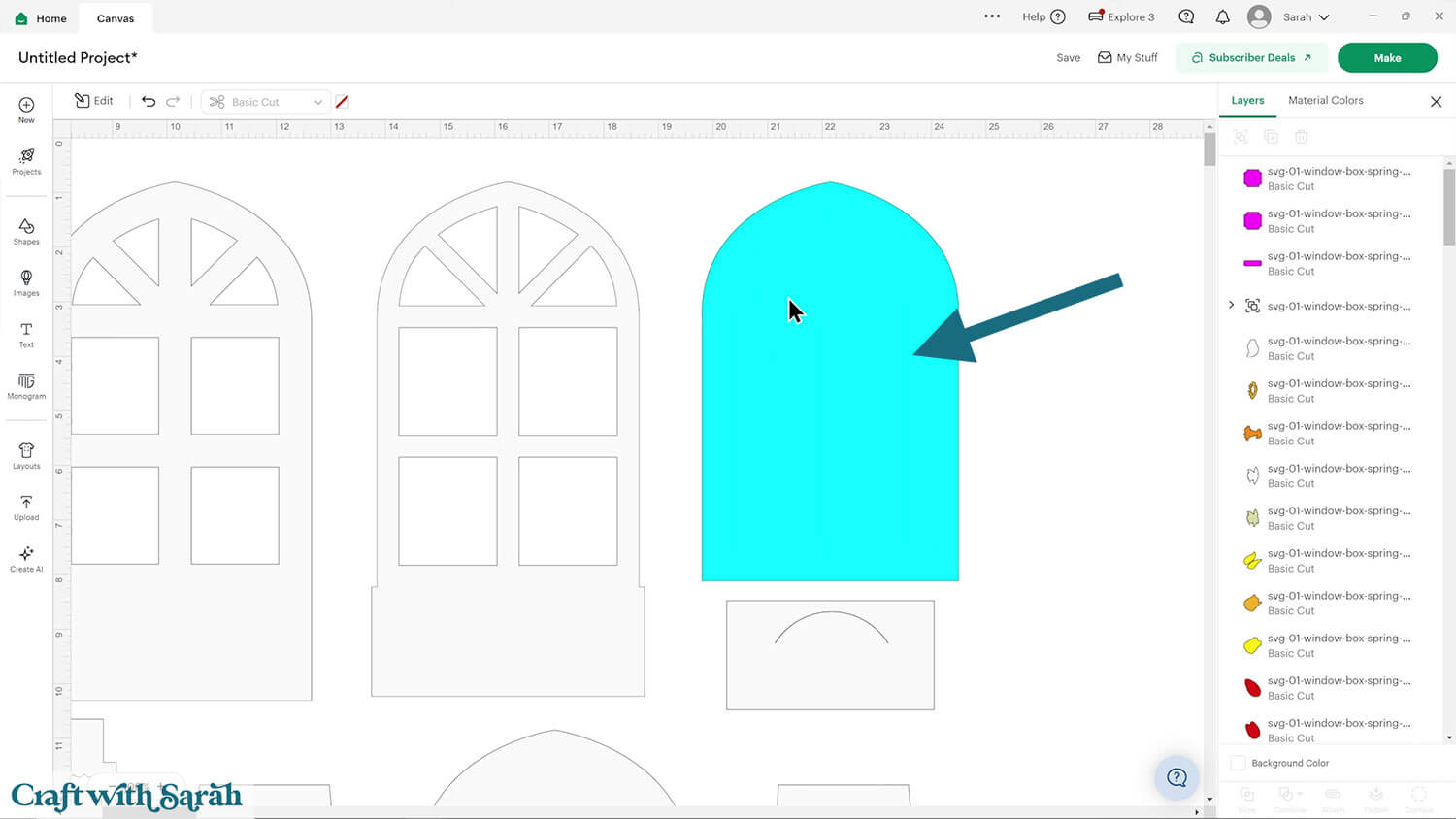Enable the Background Color checkbox
The width and height of the screenshot is (1456, 819).
pyautogui.click(x=1239, y=763)
